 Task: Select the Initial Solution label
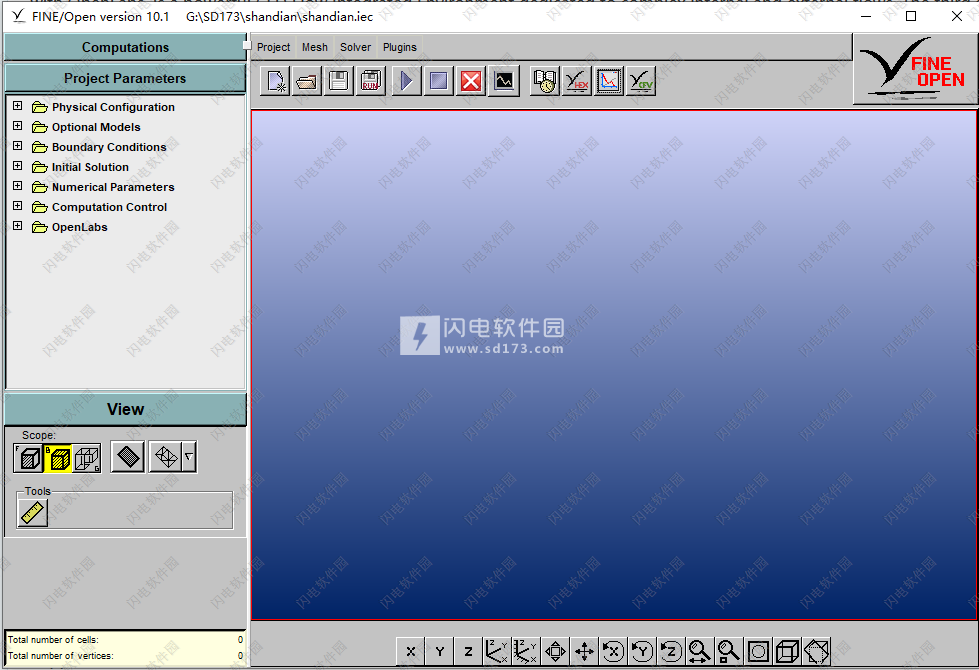click(90, 167)
